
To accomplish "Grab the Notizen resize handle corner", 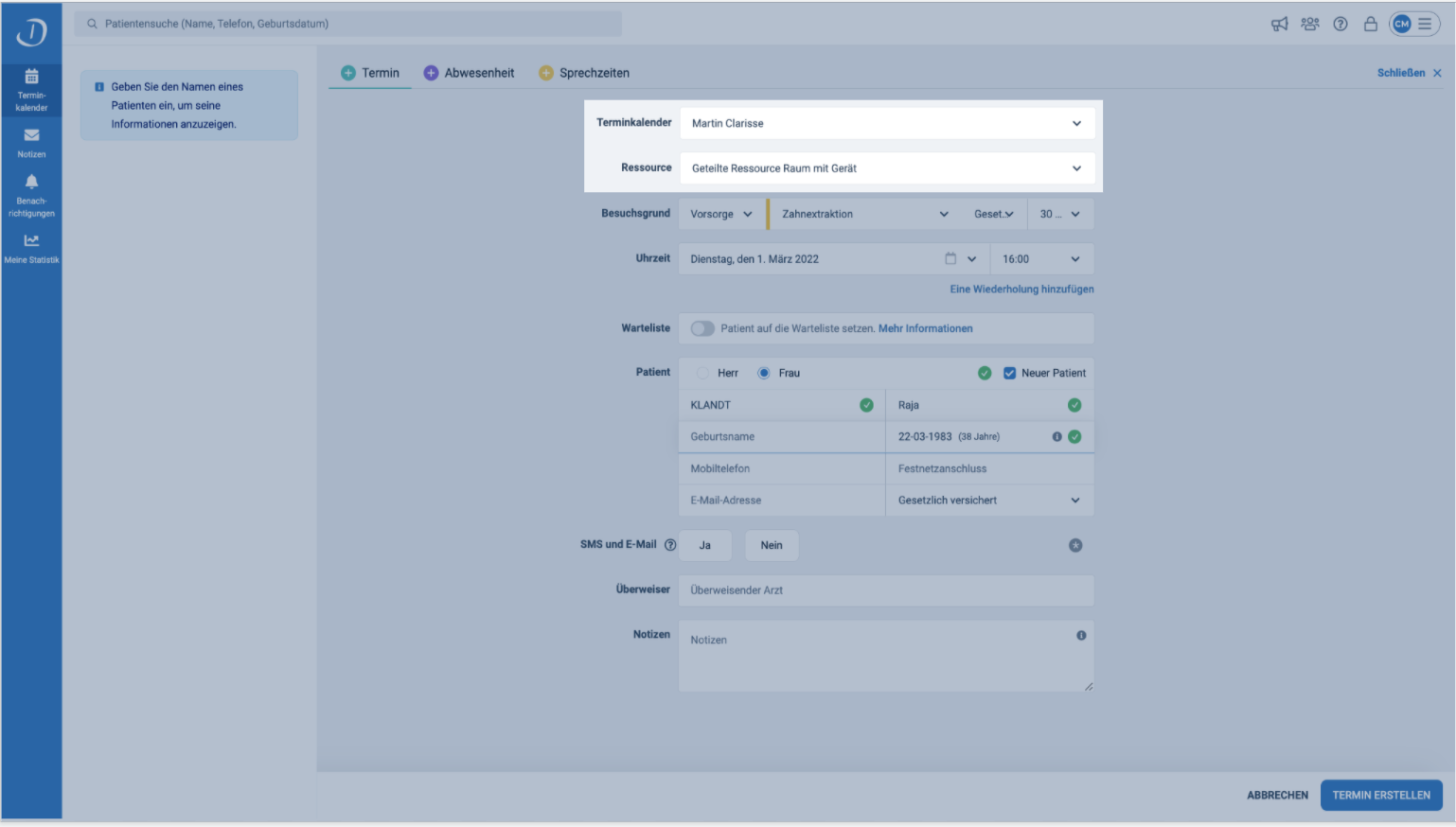I will (1089, 686).
